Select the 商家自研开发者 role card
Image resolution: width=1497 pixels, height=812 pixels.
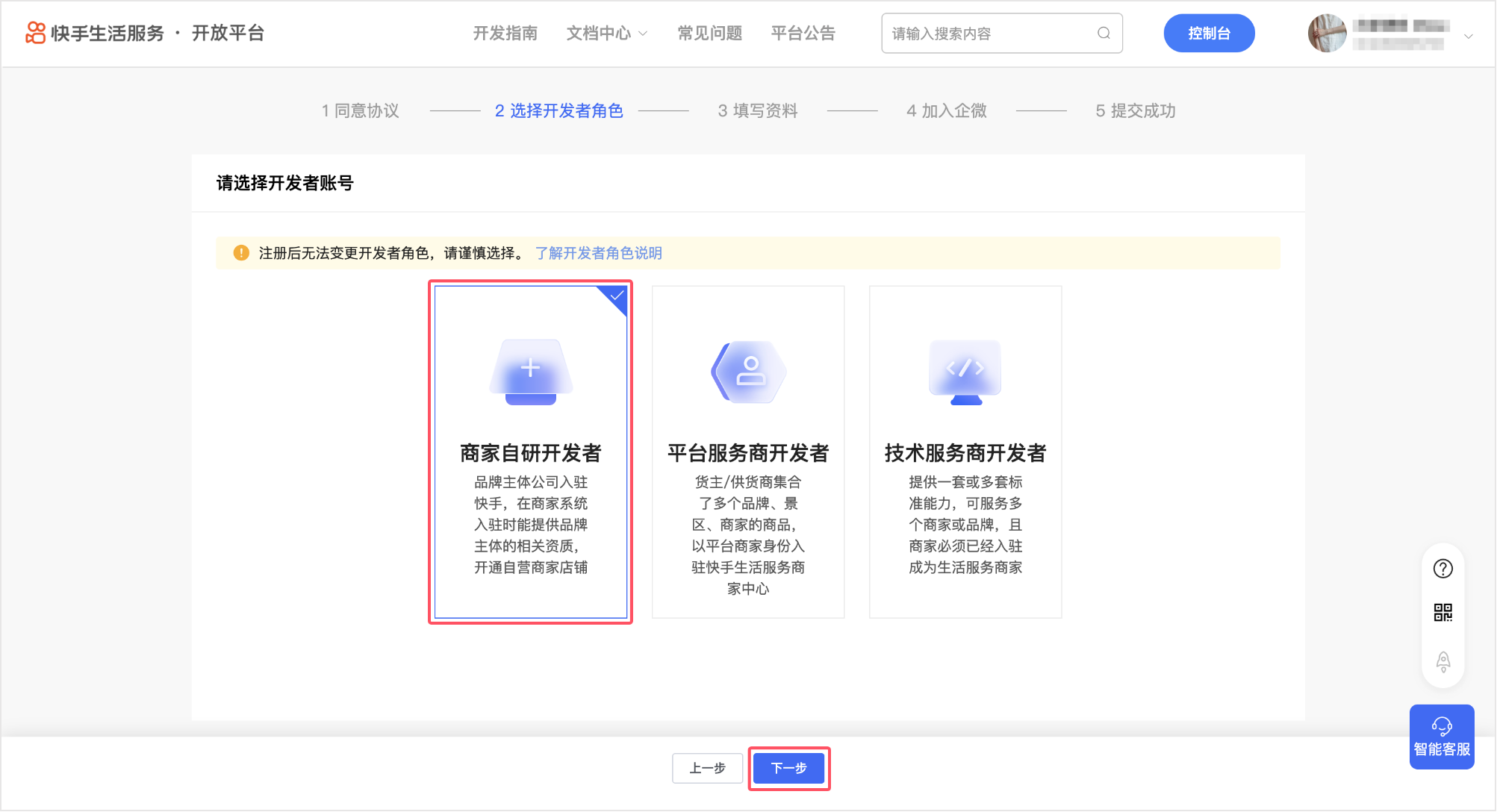pyautogui.click(x=531, y=452)
